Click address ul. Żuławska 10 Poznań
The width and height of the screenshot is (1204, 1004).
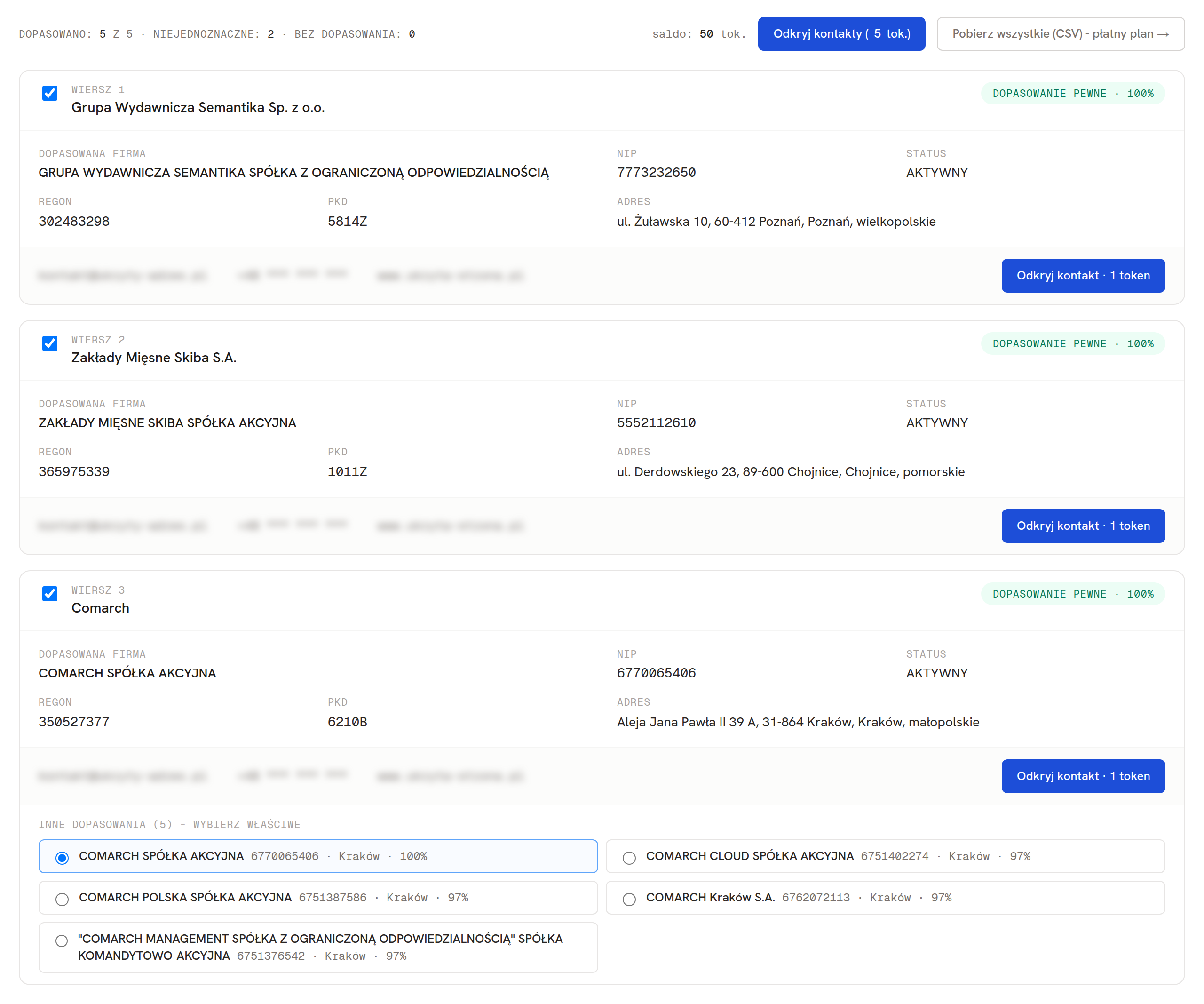click(776, 221)
